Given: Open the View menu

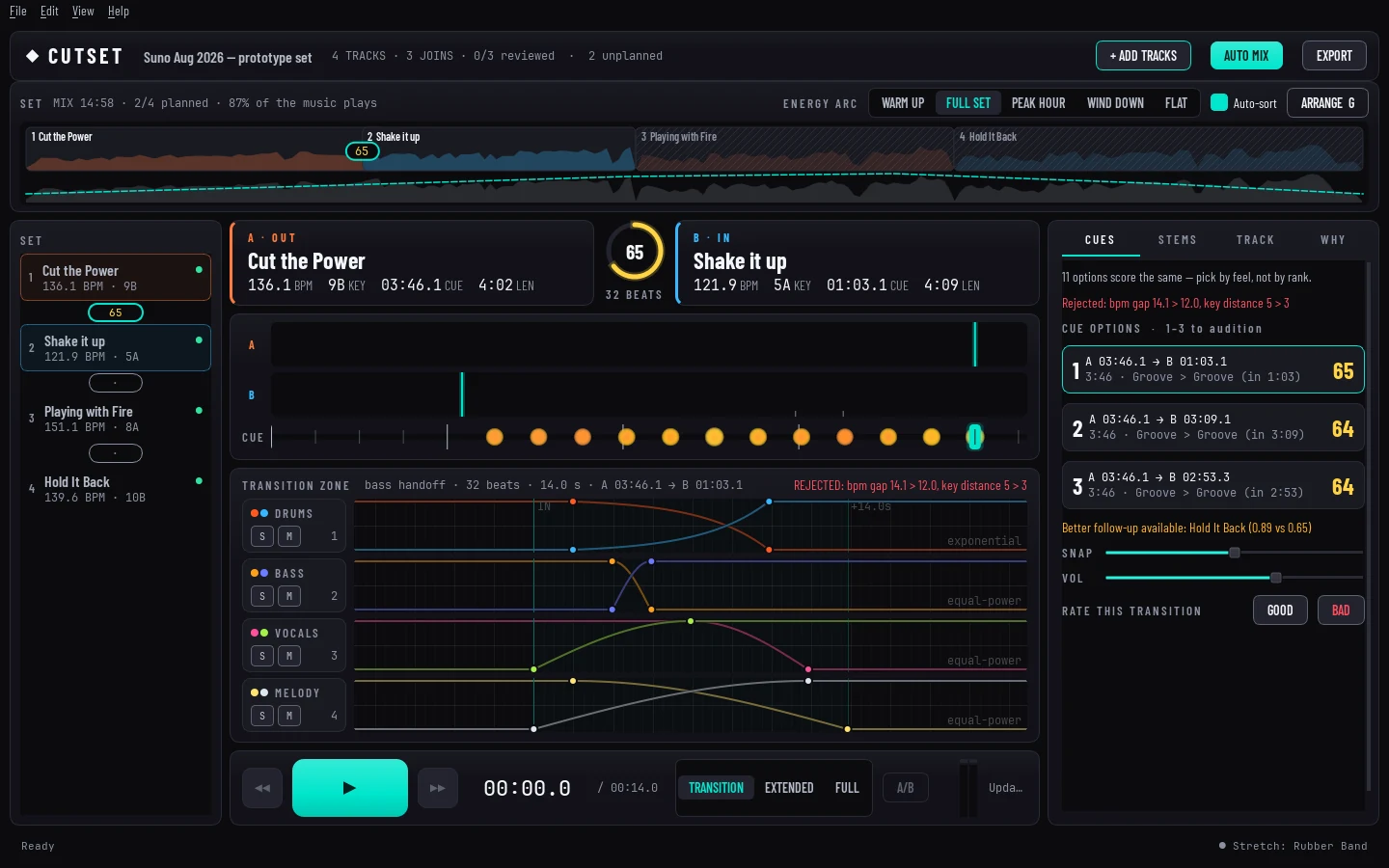Looking at the screenshot, I should pos(83,12).
